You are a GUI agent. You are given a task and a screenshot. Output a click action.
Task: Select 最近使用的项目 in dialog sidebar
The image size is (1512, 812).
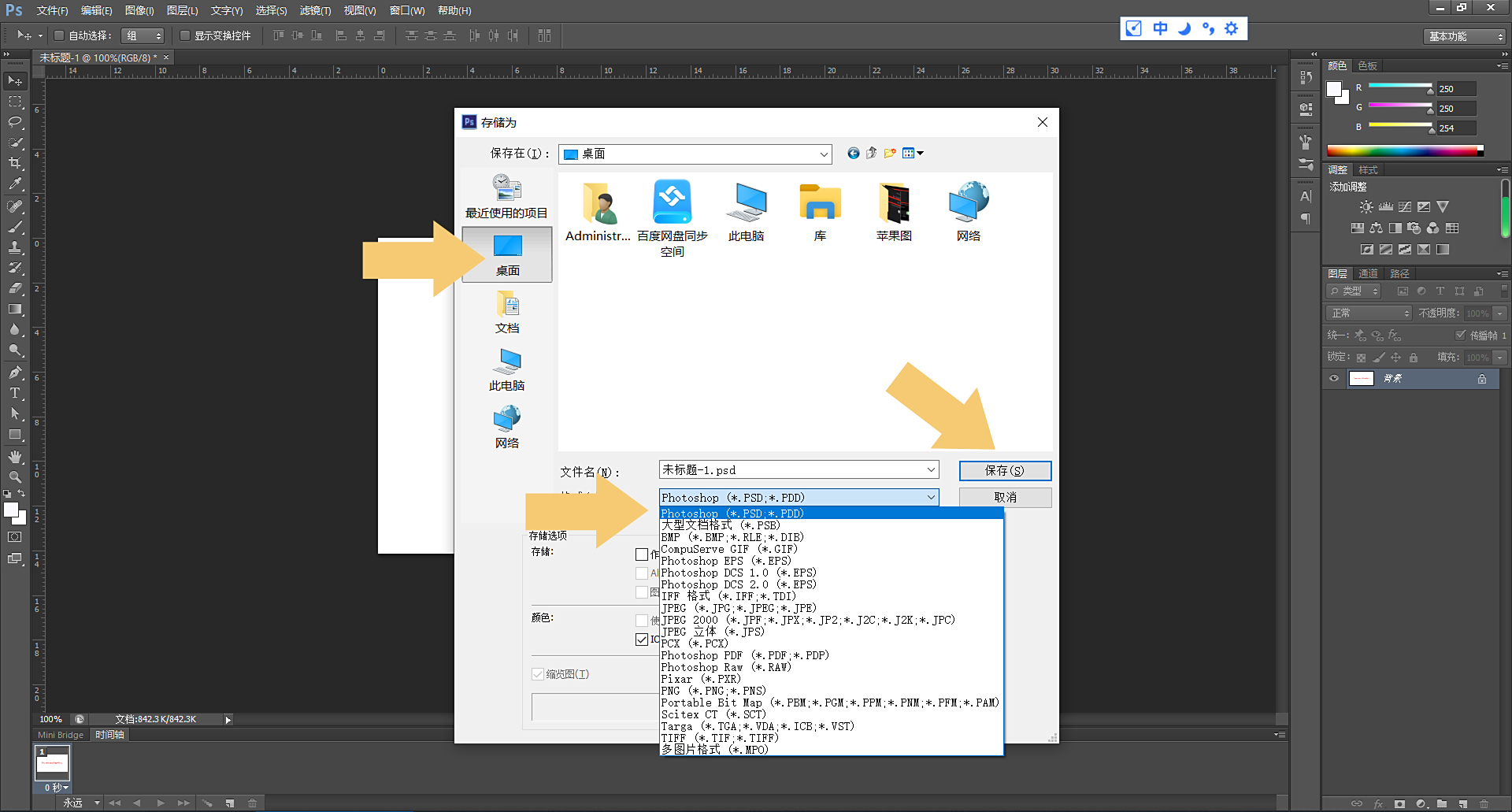tap(507, 196)
